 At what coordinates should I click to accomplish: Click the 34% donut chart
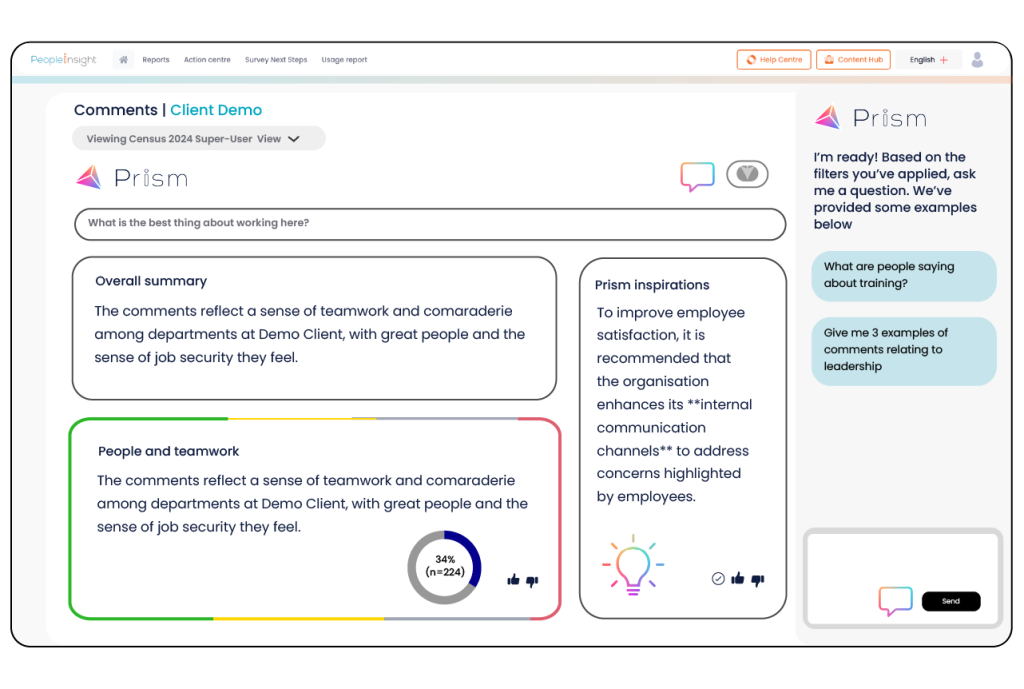tap(445, 566)
